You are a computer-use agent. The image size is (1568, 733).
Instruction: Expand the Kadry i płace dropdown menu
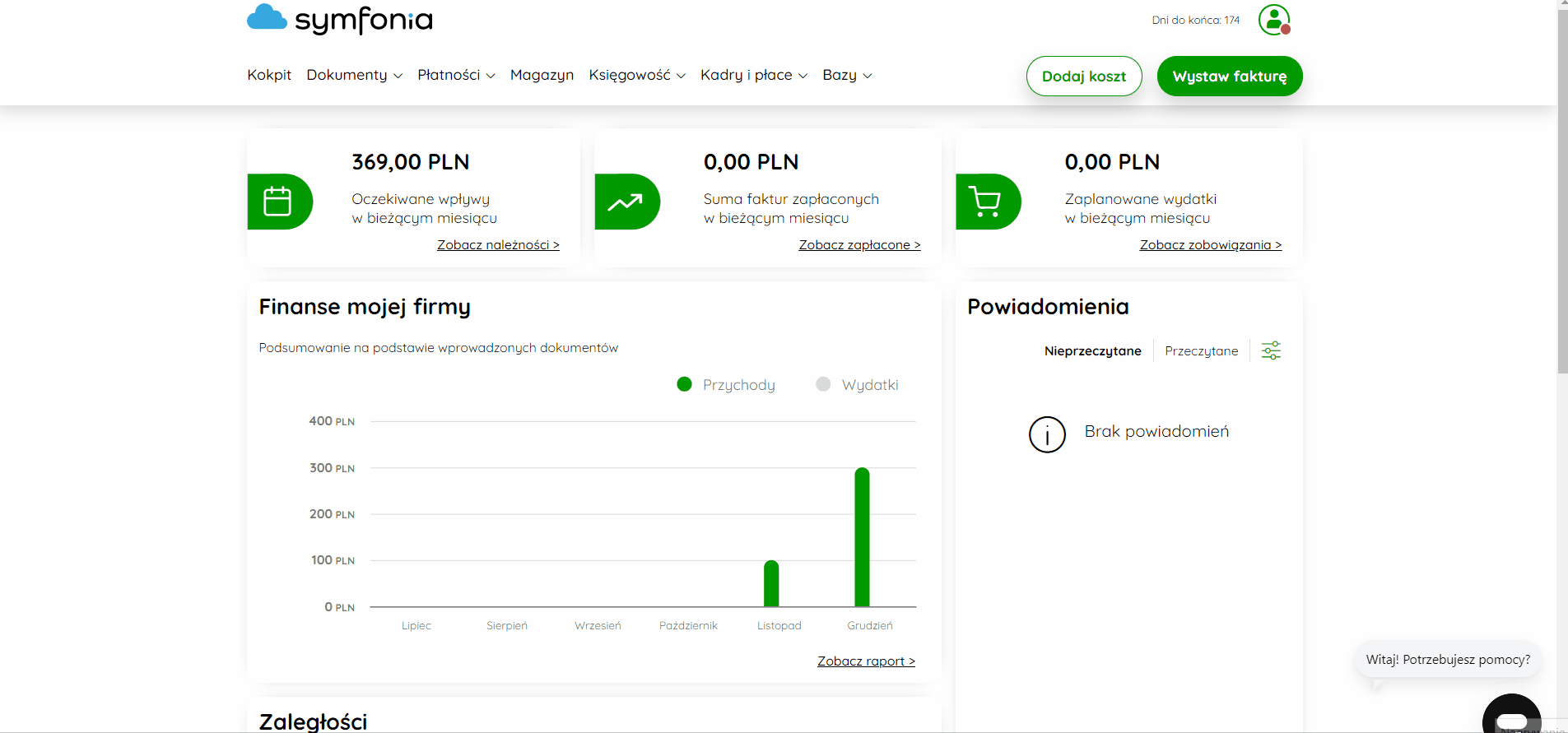click(x=754, y=75)
